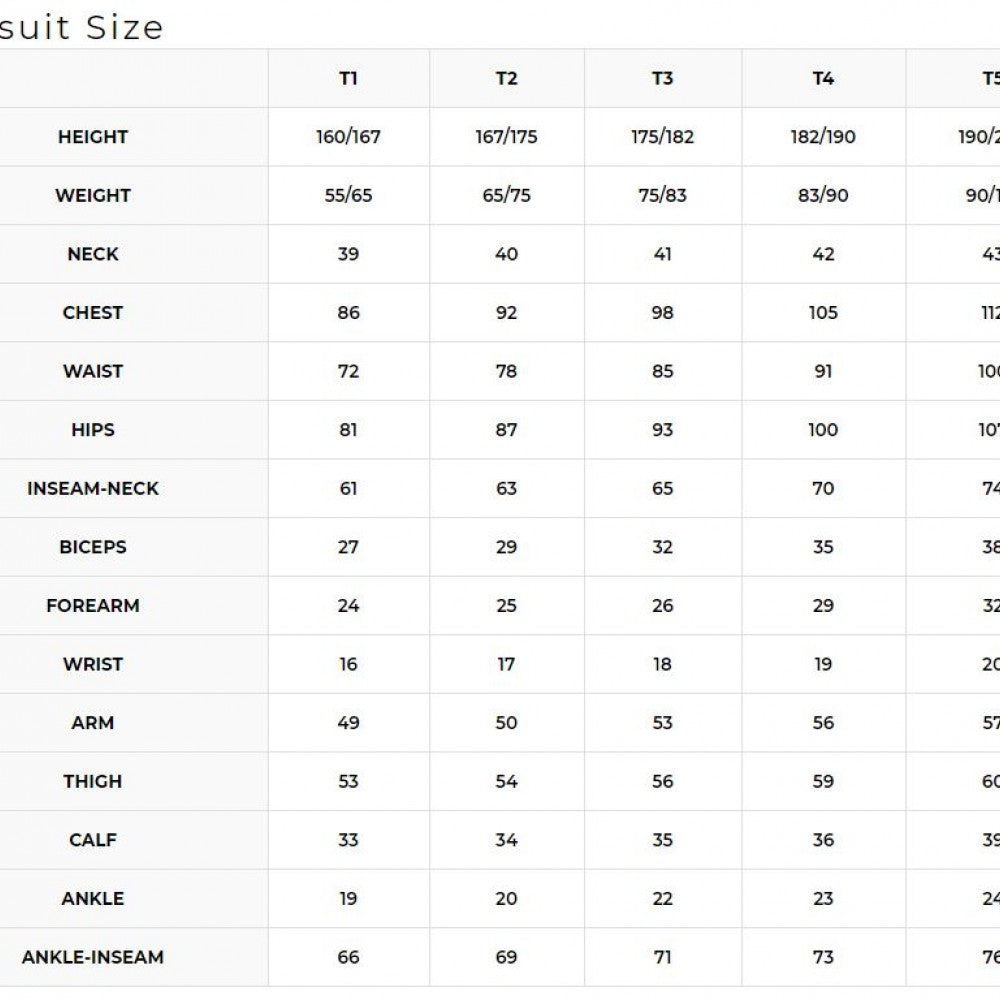This screenshot has height=1000, width=1000.
Task: Select the T4 column header
Action: (x=823, y=78)
